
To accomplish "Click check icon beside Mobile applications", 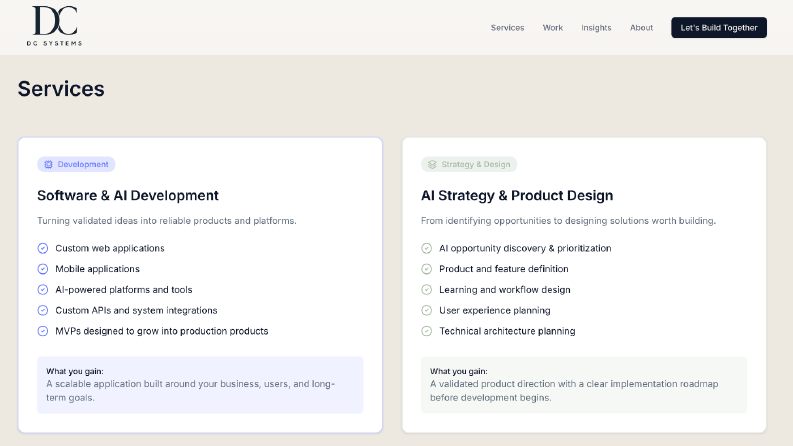I will (x=43, y=269).
